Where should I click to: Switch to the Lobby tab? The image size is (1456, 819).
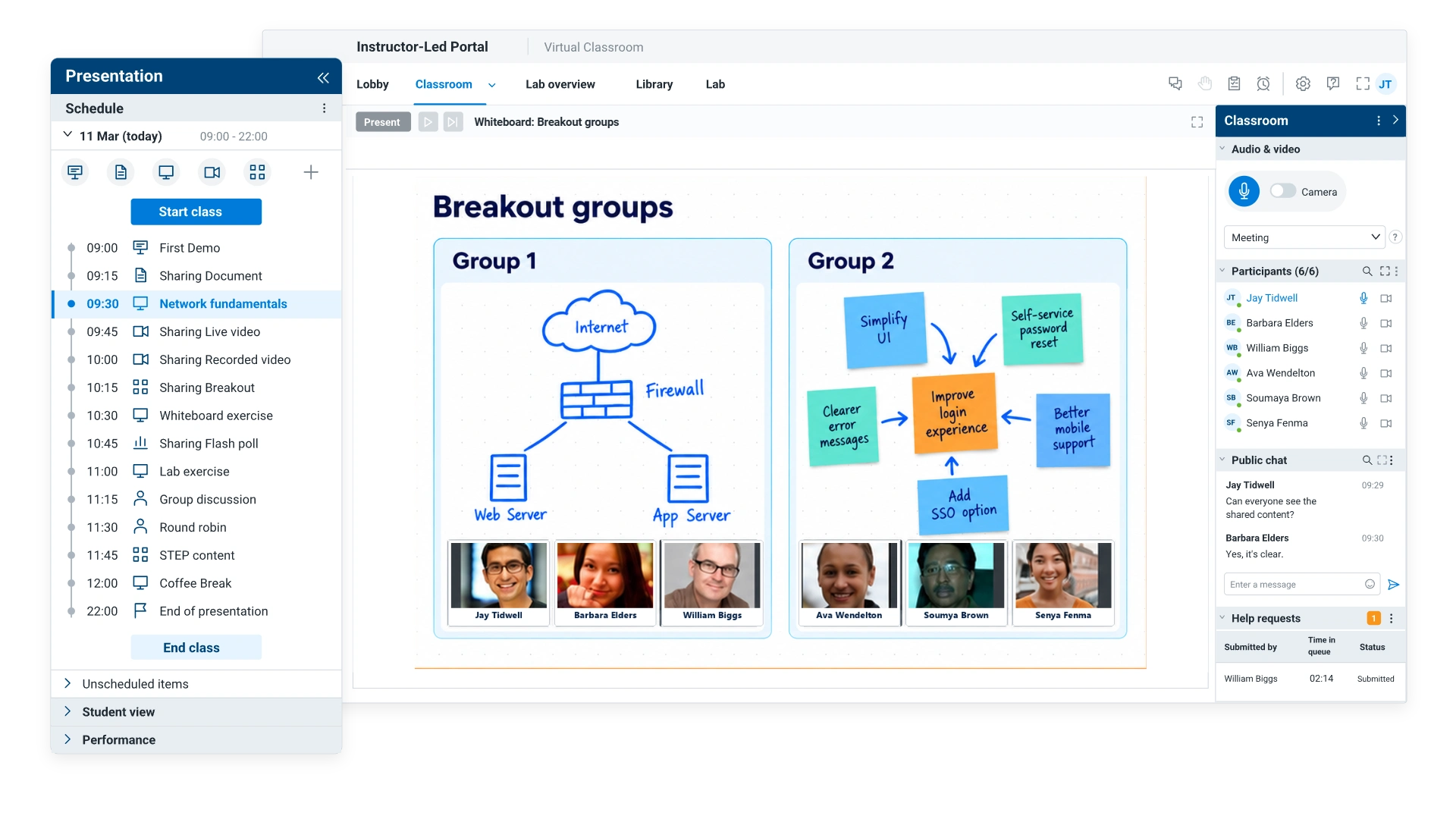372,84
